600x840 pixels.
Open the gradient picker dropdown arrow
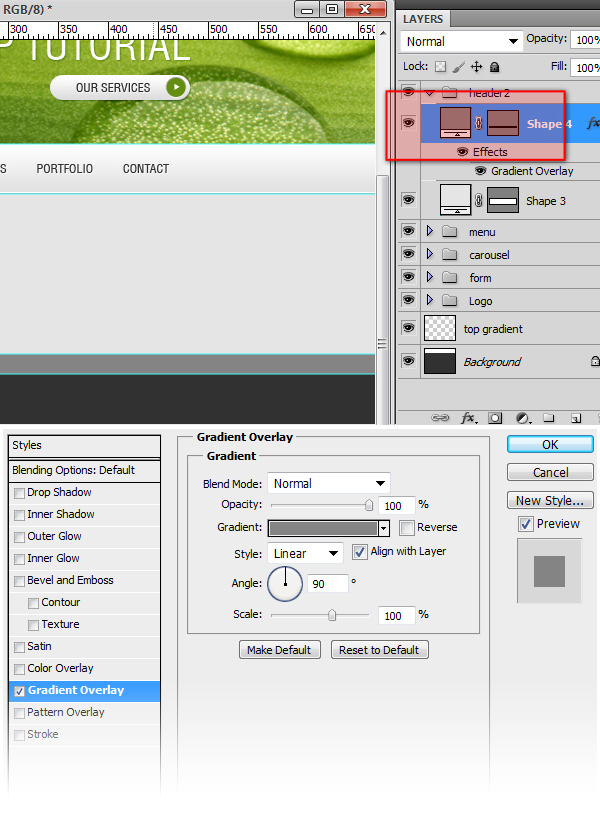[x=384, y=528]
